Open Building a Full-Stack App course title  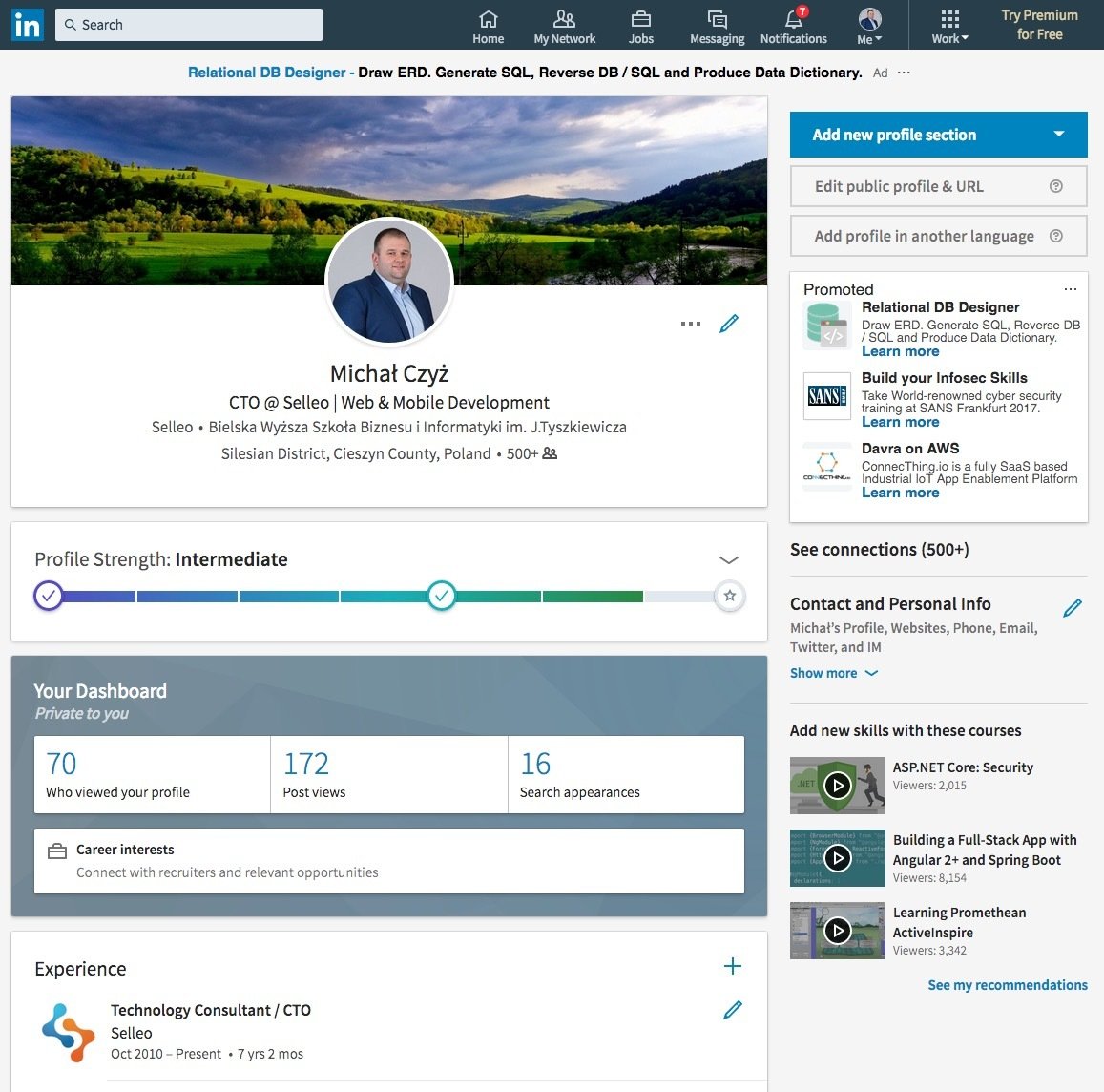tap(985, 850)
